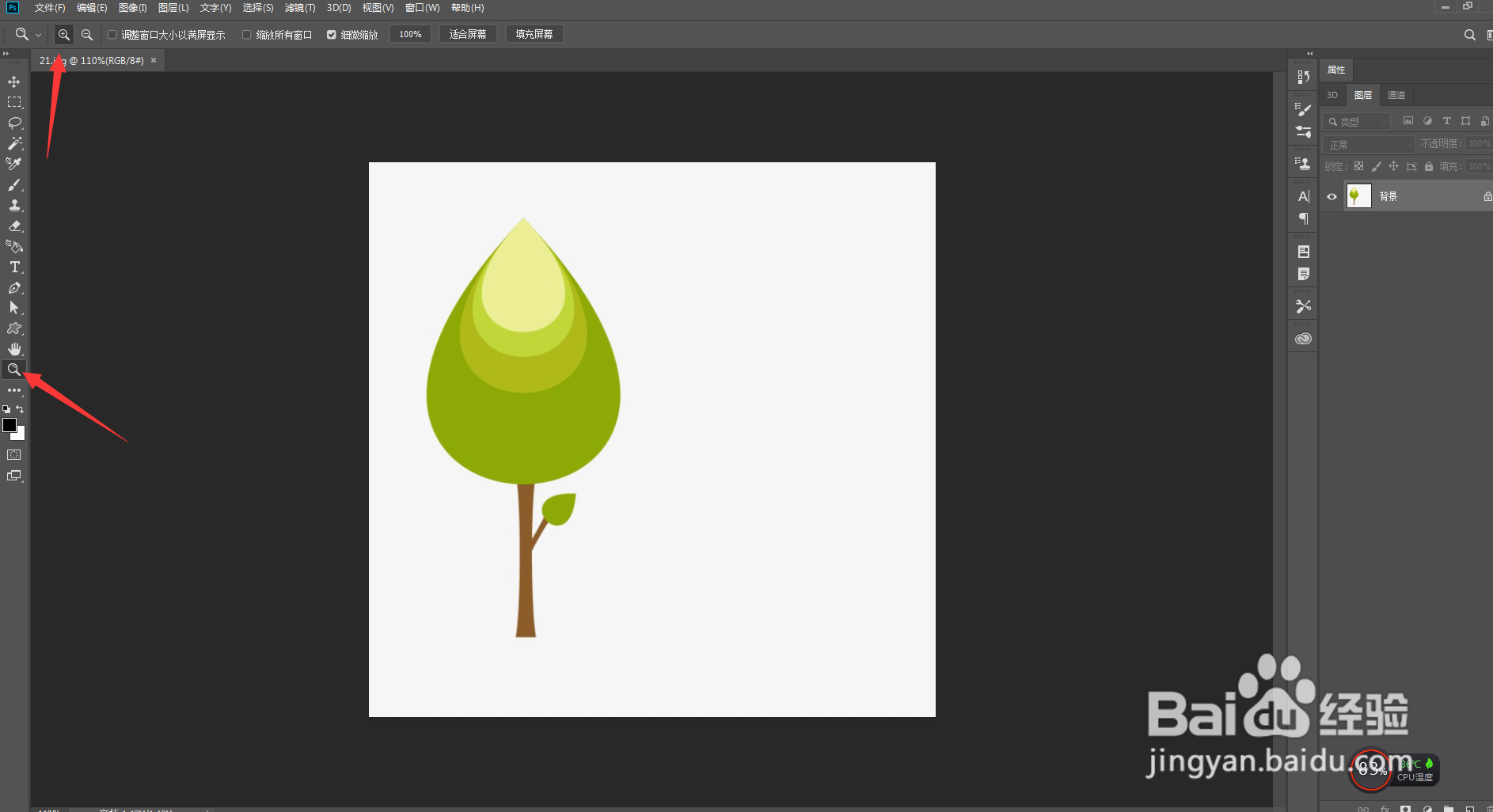This screenshot has width=1493, height=812.
Task: Enable 缩放所有窗口 checkbox
Action: (247, 35)
